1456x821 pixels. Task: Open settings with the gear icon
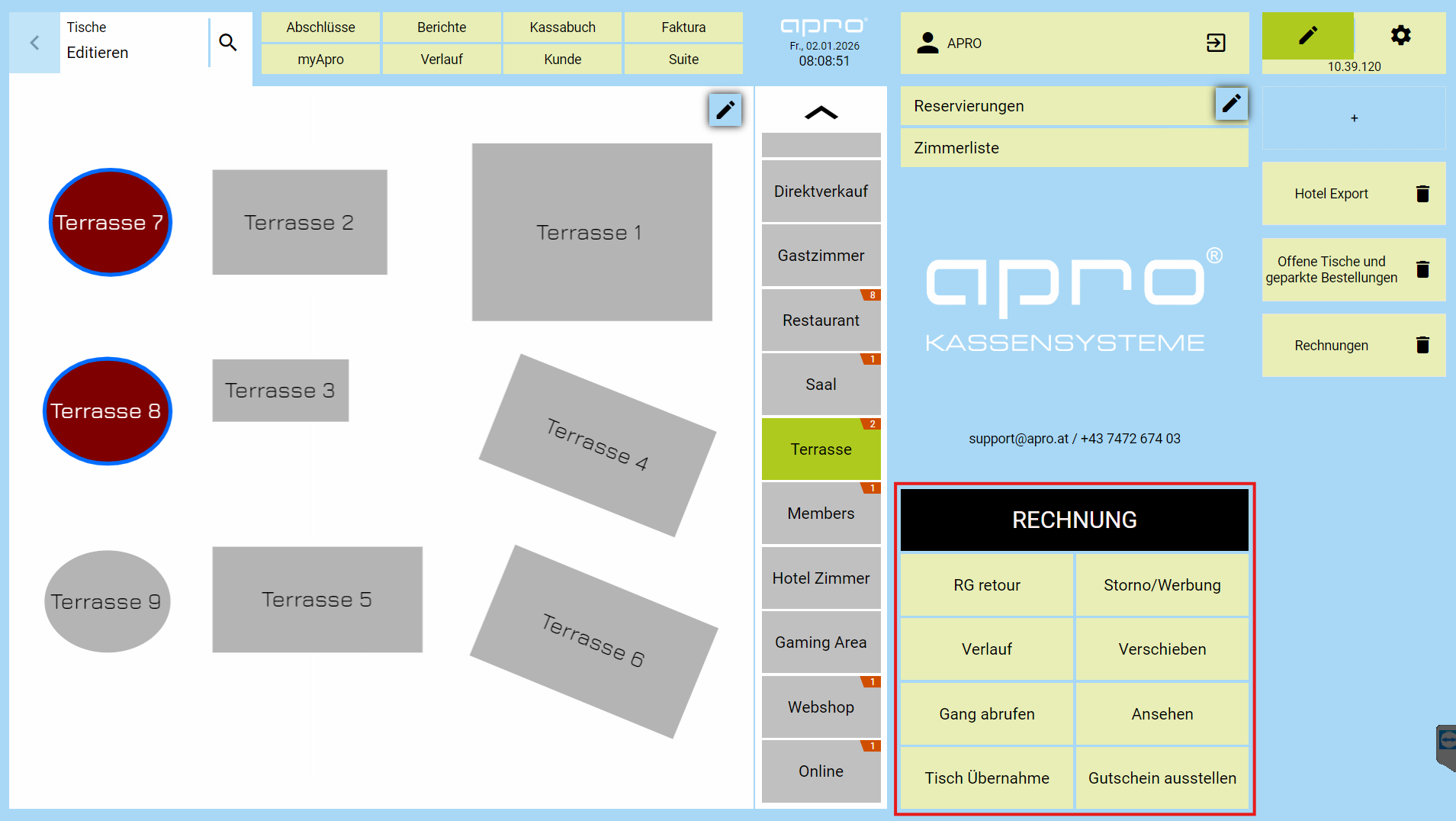pos(1400,35)
